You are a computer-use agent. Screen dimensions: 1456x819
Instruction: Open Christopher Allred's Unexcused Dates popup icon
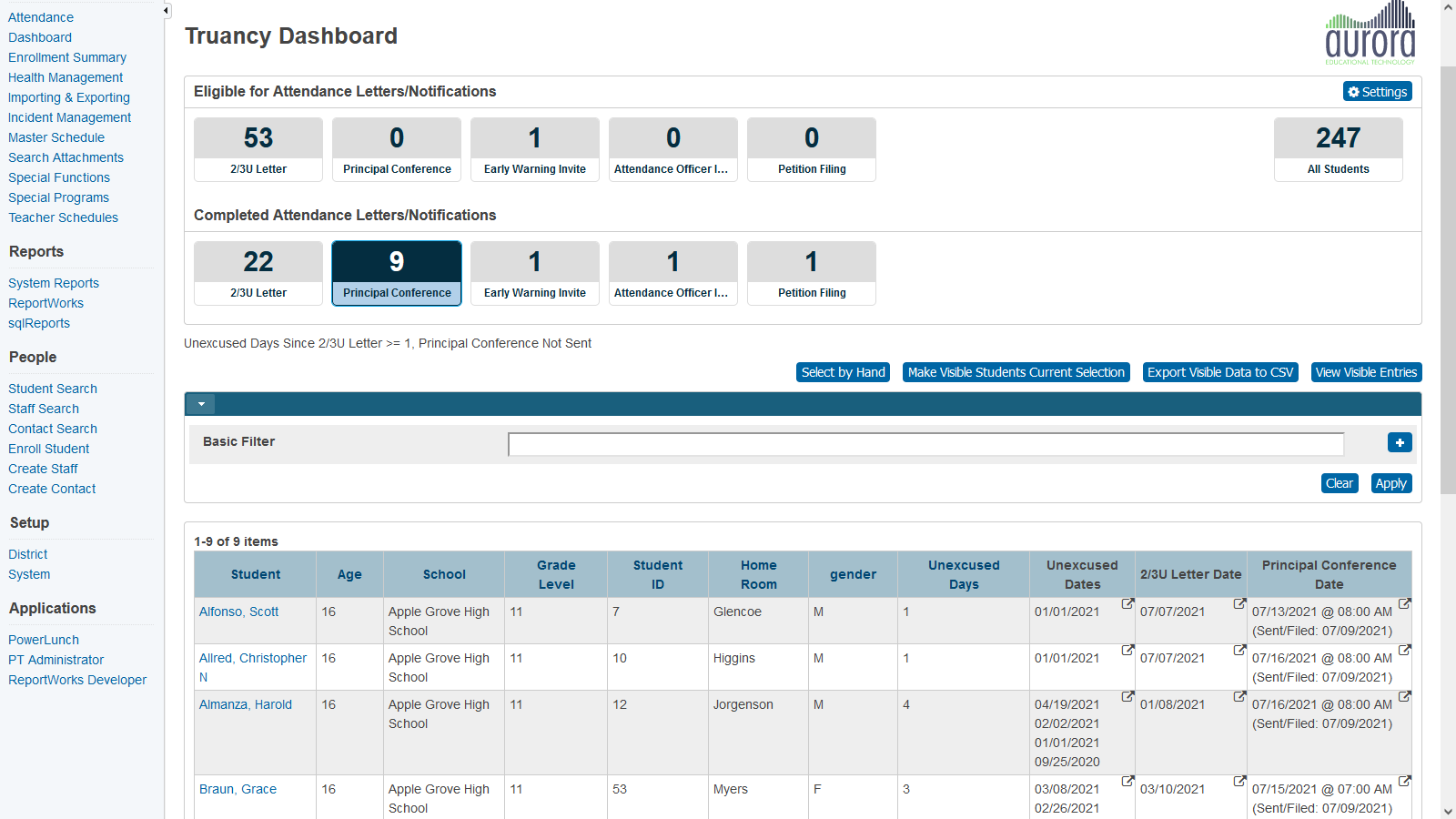tap(1127, 650)
